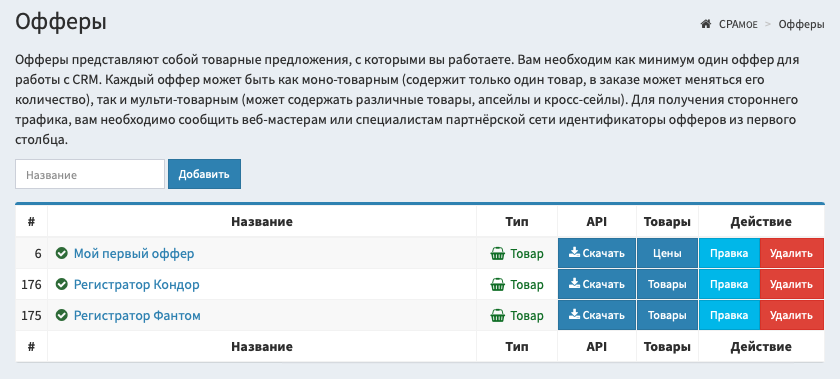Delete Мой первый оффер with Удалить
The image size is (840, 379).
(x=791, y=254)
